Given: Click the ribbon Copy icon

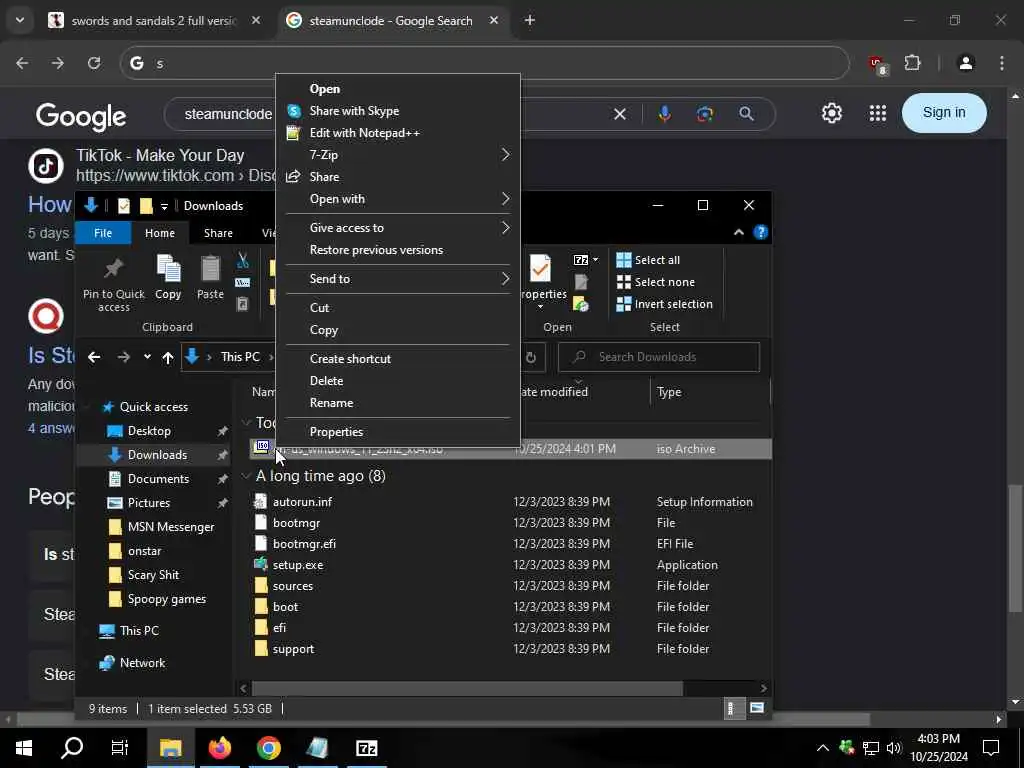Looking at the screenshot, I should 168,268.
